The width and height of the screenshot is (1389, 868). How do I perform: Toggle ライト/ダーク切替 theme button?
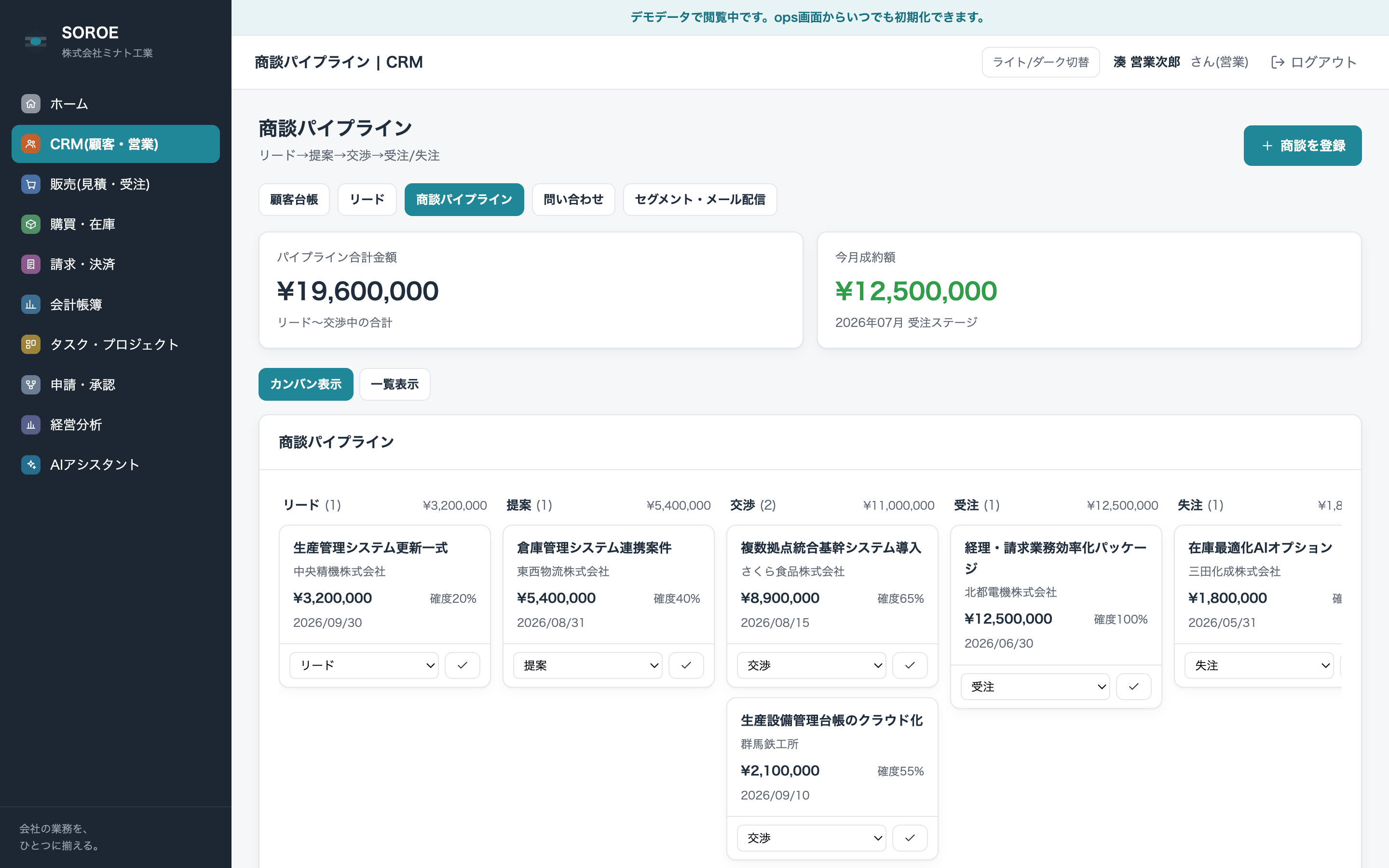1041,62
